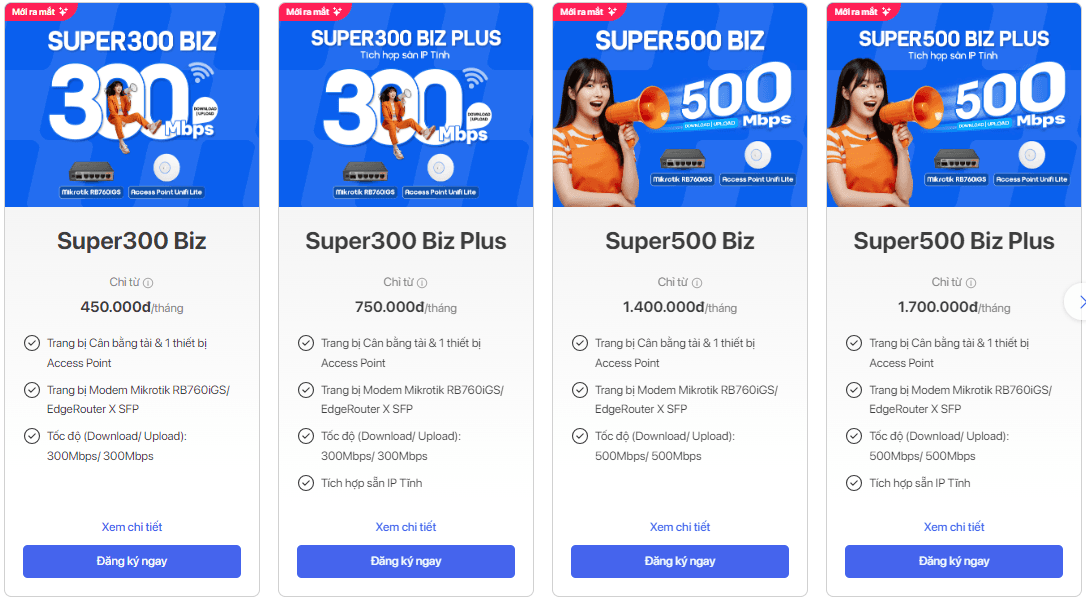
Task: Click info icon beside Super300 Biz price
Action: click(x=148, y=283)
